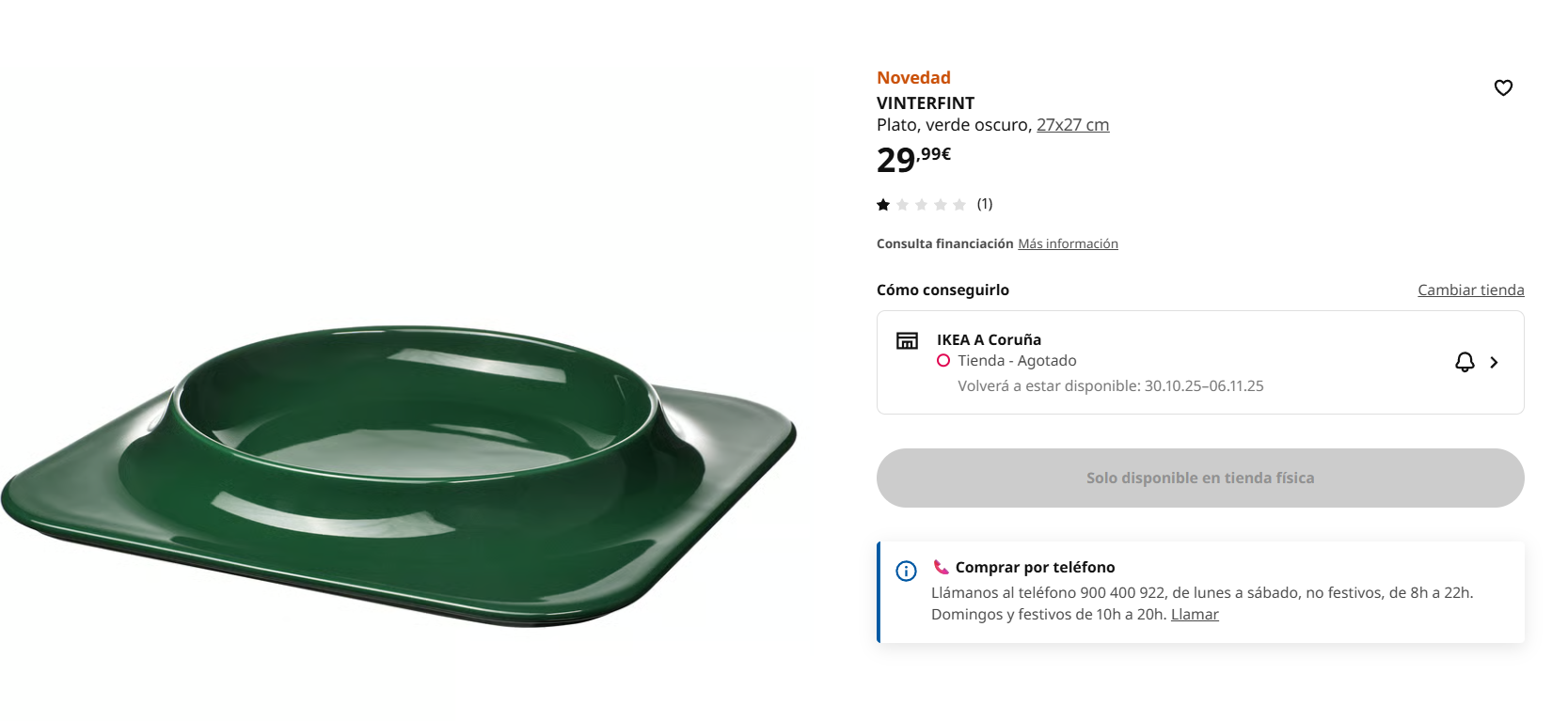Click the VINTERFINT product title

[926, 103]
